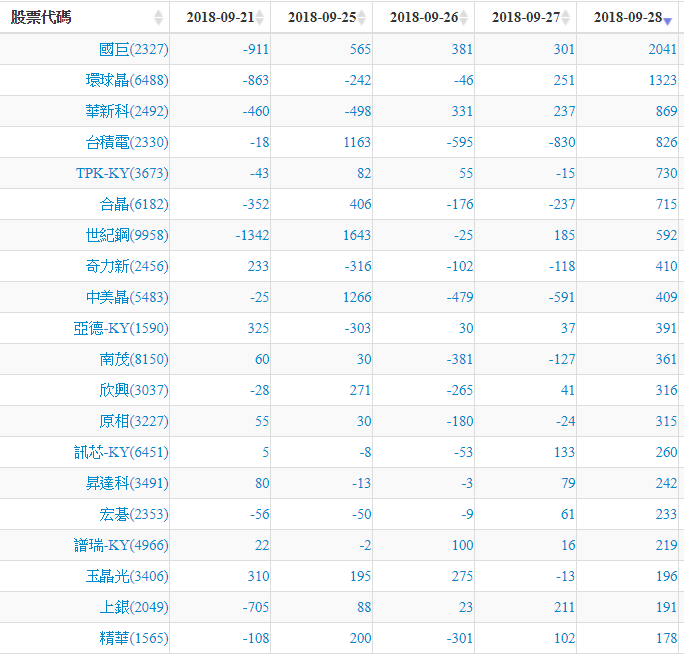This screenshot has width=684, height=657.
Task: Select the 台積電(2330) stock link
Action: click(x=127, y=143)
